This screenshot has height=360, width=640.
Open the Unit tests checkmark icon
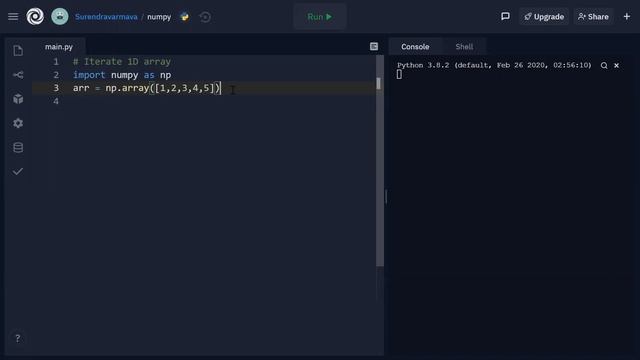click(x=18, y=171)
